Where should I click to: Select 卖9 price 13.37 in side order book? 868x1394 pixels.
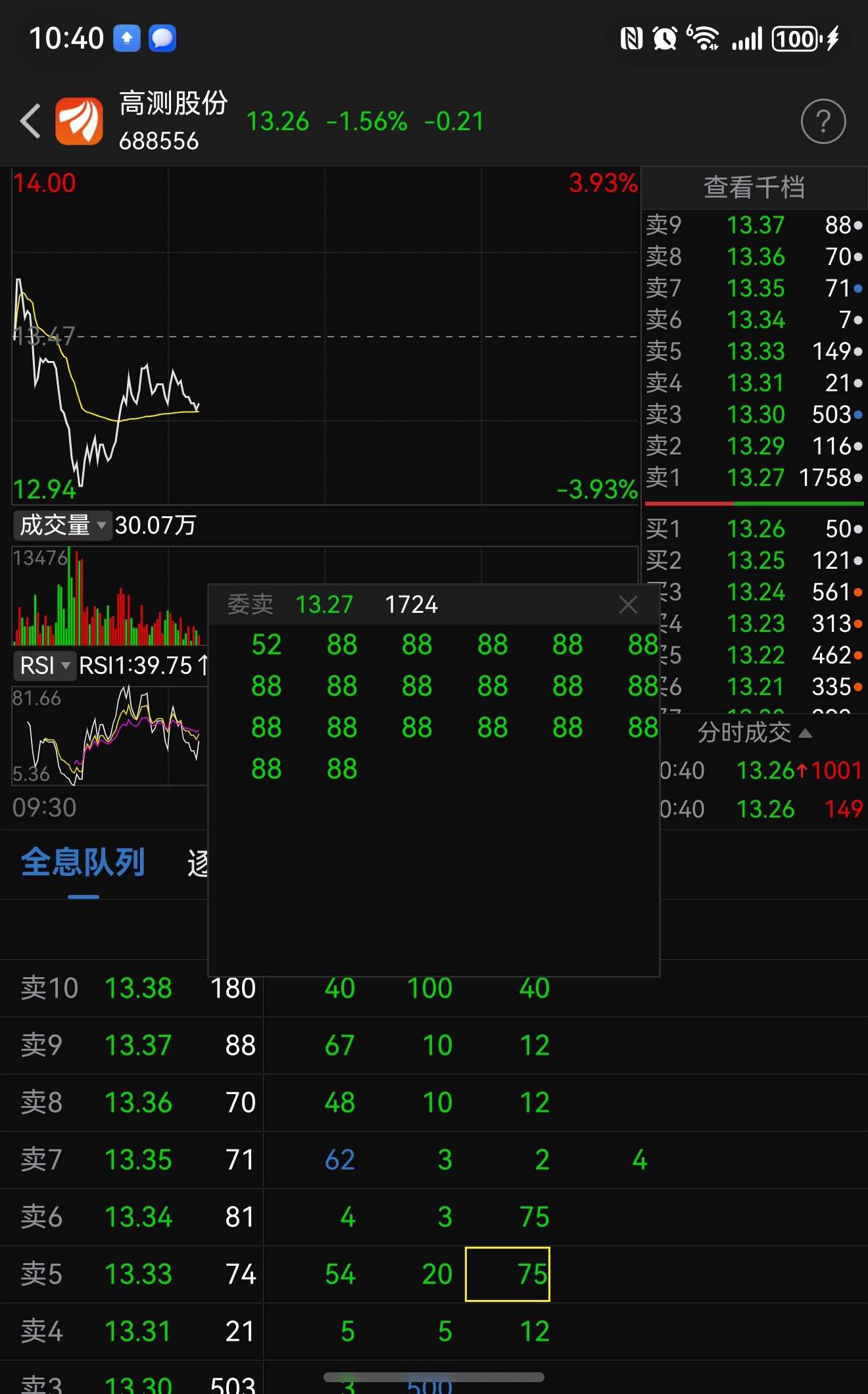[756, 226]
